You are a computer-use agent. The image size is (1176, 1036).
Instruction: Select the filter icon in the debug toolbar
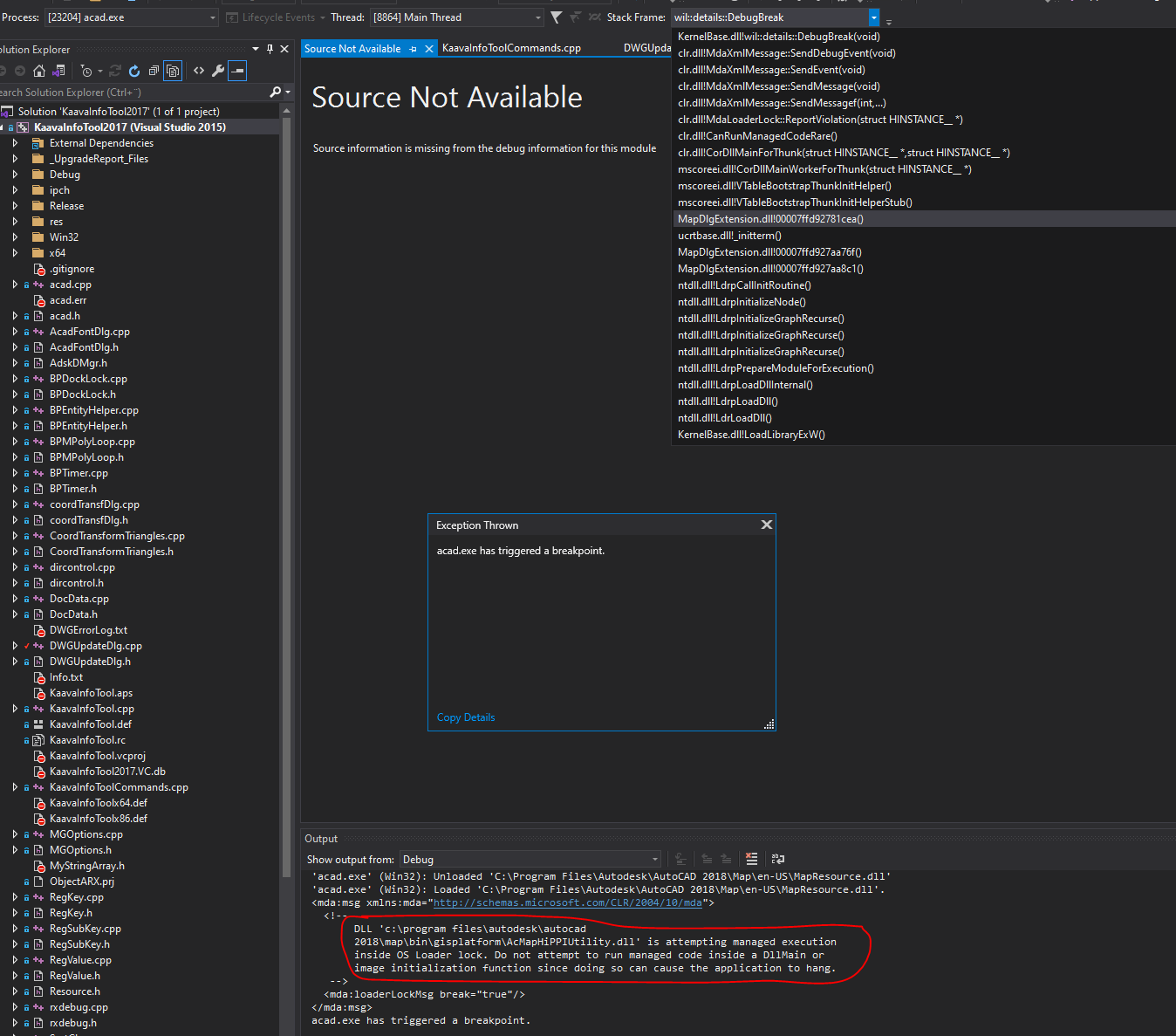pyautogui.click(x=557, y=17)
